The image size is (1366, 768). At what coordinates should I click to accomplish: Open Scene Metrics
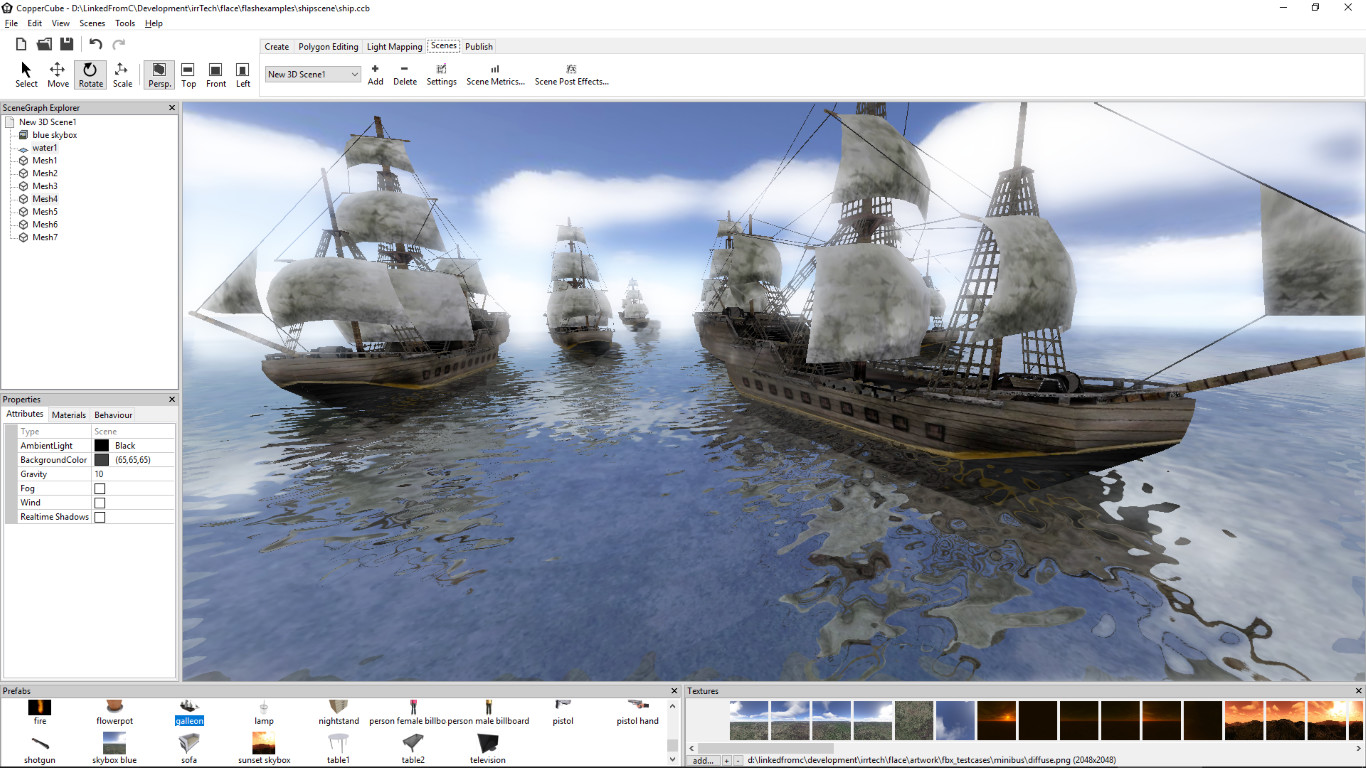[497, 74]
